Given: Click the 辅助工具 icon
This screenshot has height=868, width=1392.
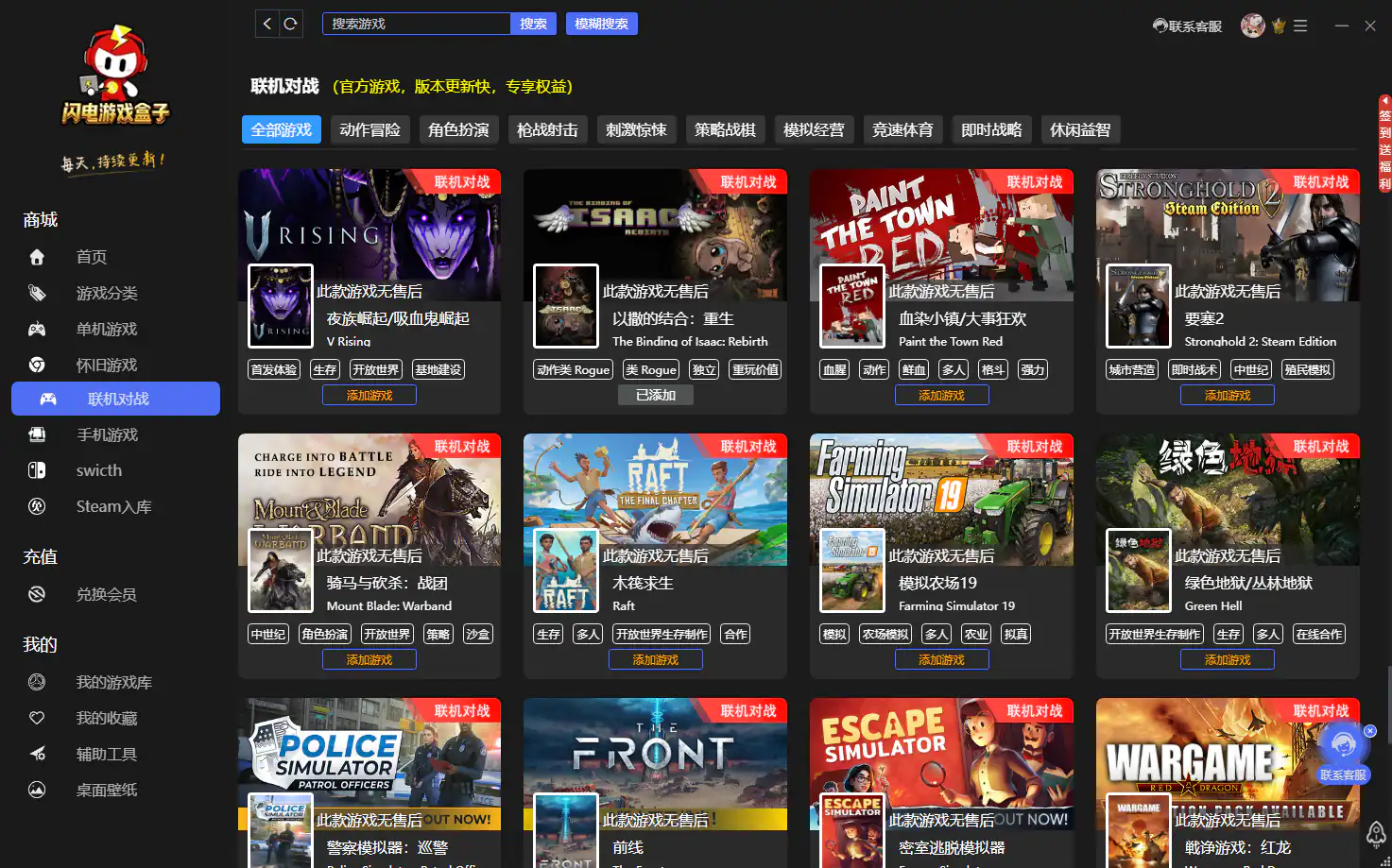Looking at the screenshot, I should 37,754.
